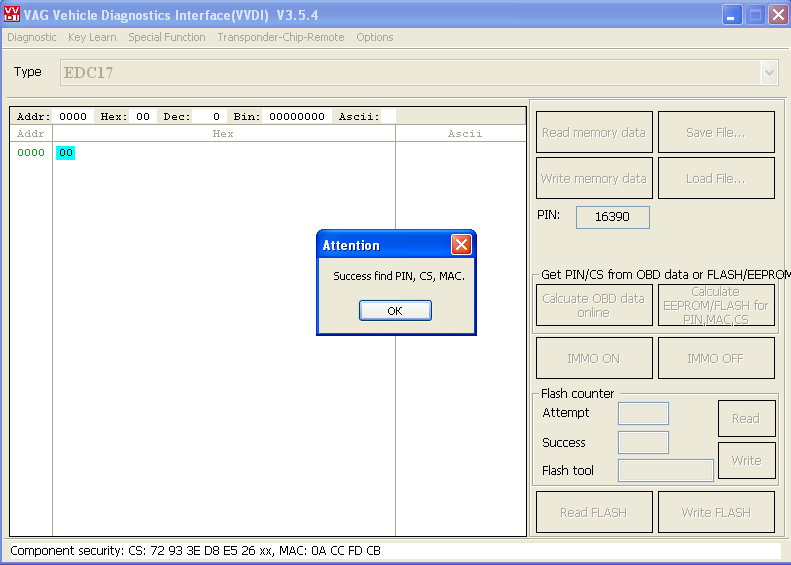Click the Addr value 0000 in header
791x565 pixels.
click(x=73, y=117)
